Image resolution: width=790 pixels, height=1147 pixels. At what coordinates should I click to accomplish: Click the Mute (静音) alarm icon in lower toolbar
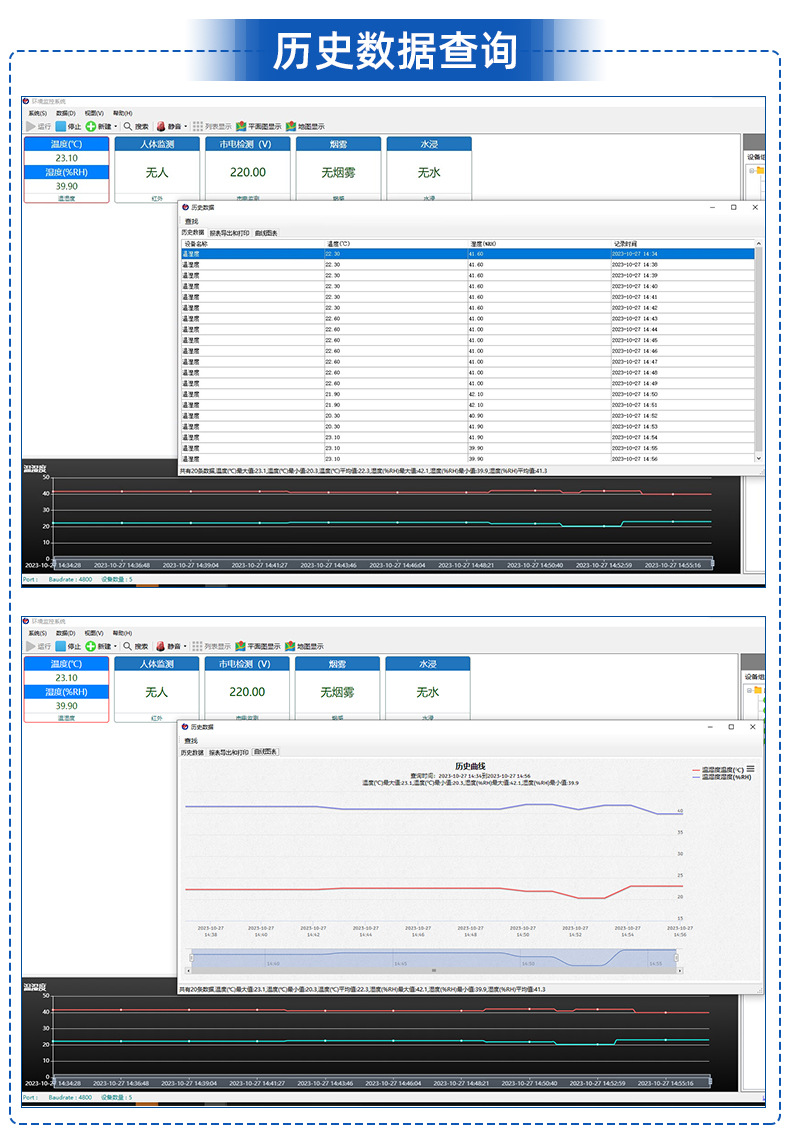(160, 646)
